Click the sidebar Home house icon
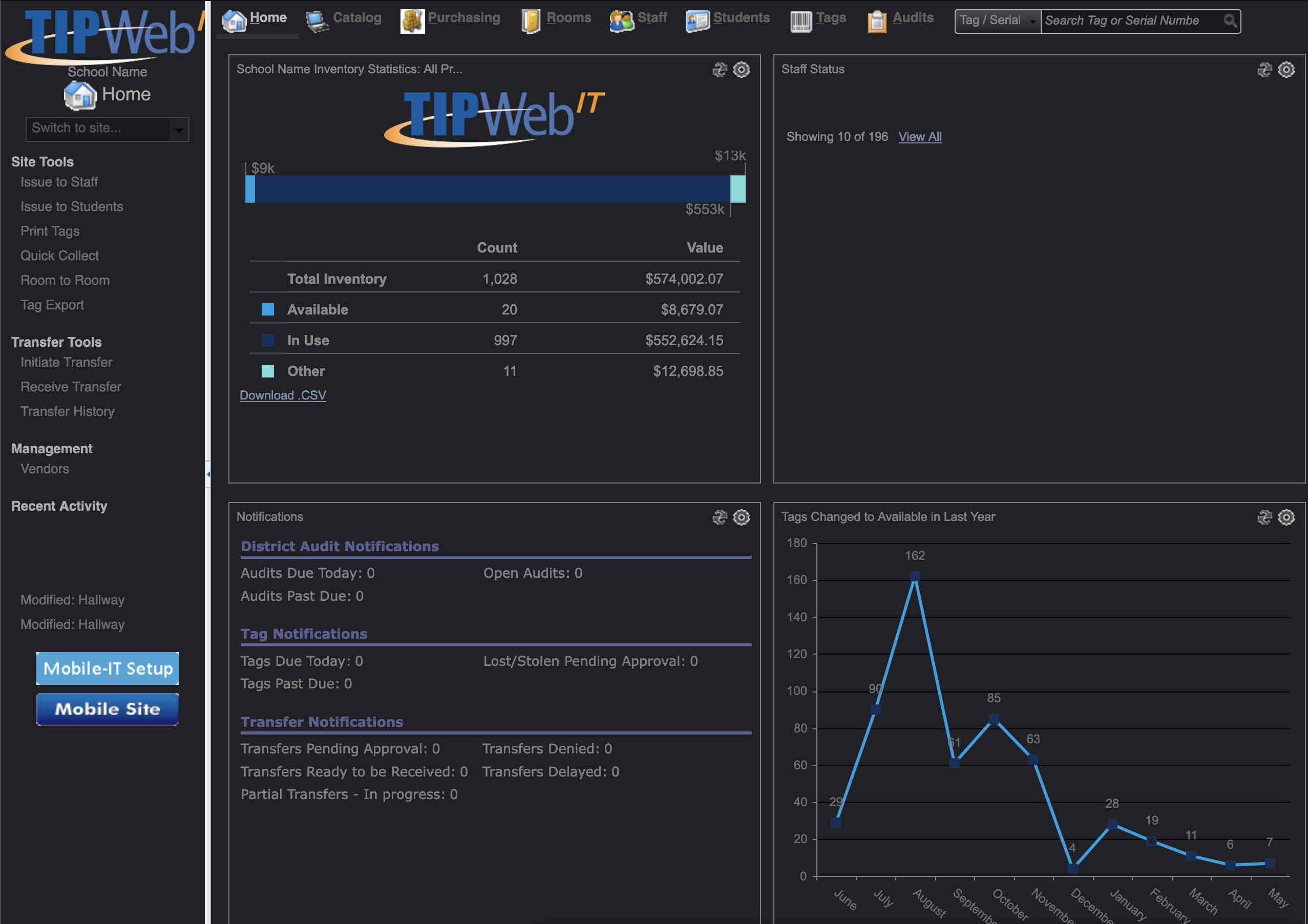This screenshot has height=924, width=1308. (x=80, y=95)
